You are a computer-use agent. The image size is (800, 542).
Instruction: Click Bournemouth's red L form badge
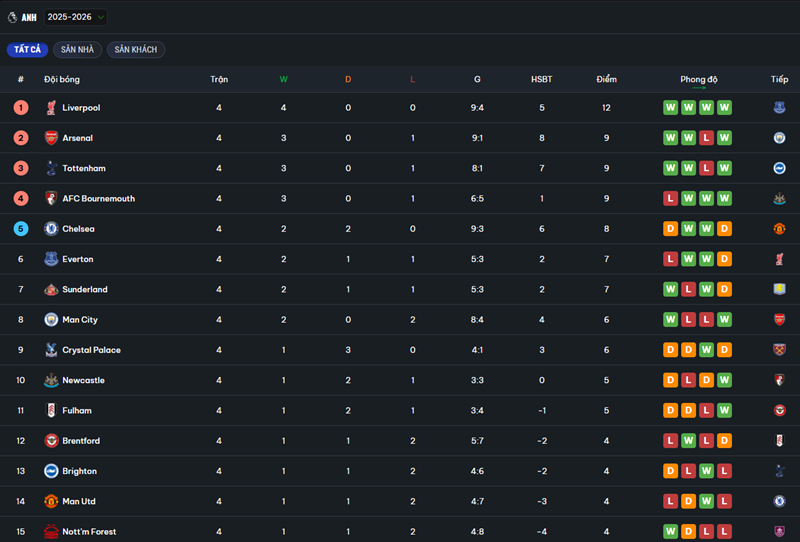coord(671,199)
